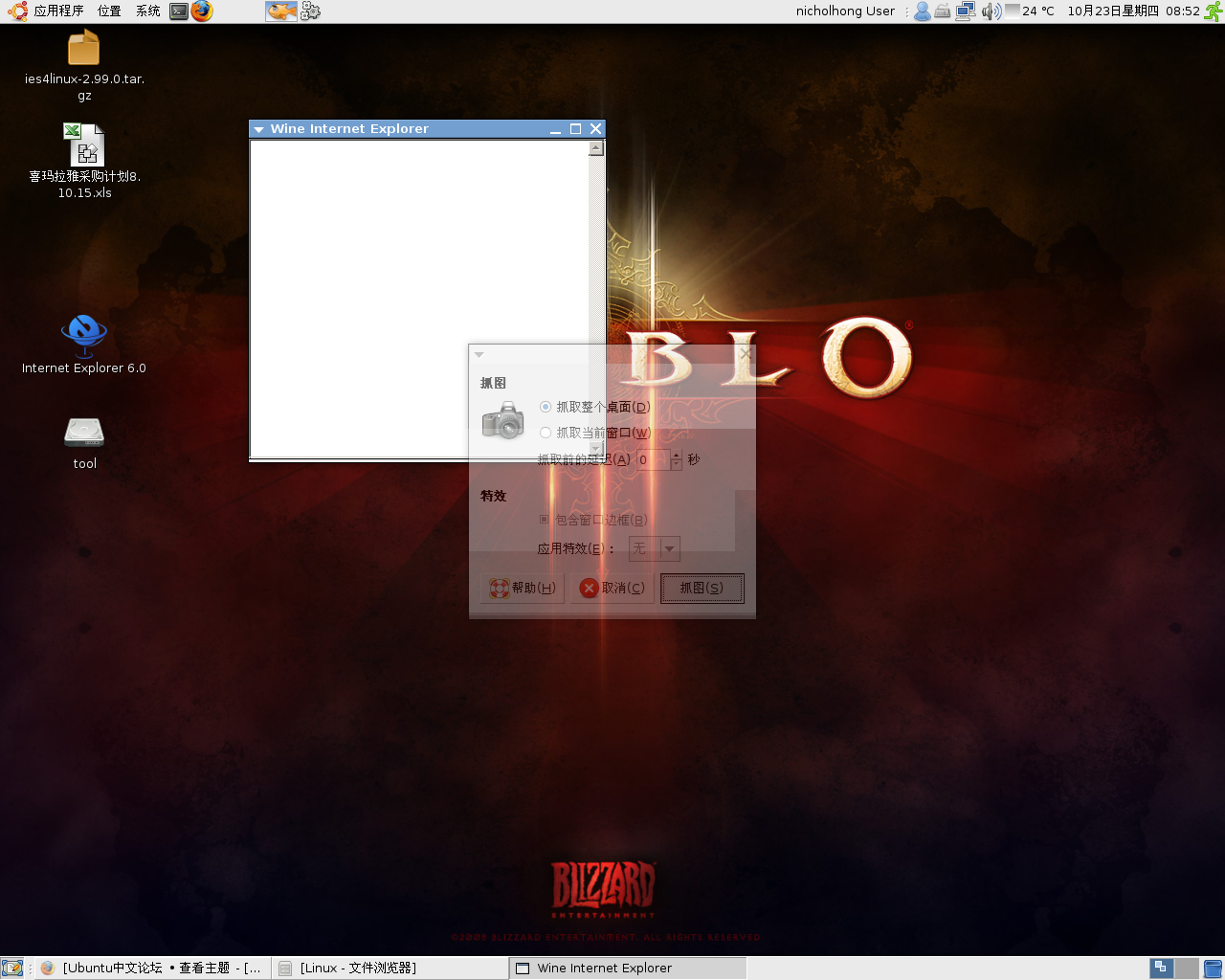The image size is (1225, 980).
Task: Open the 位置 menu
Action: pyautogui.click(x=109, y=11)
